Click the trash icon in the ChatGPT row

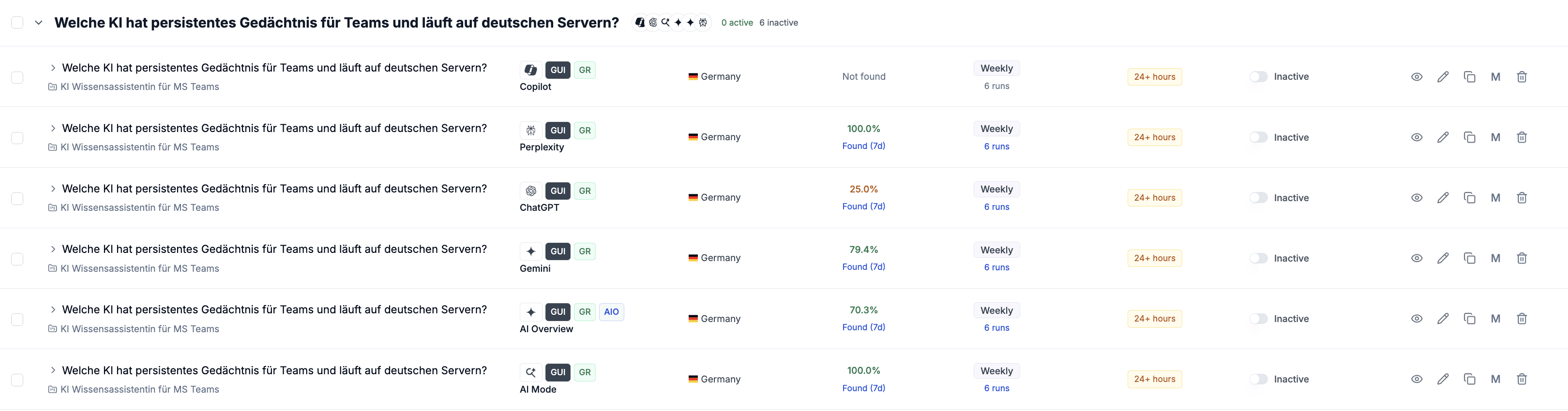1522,198
